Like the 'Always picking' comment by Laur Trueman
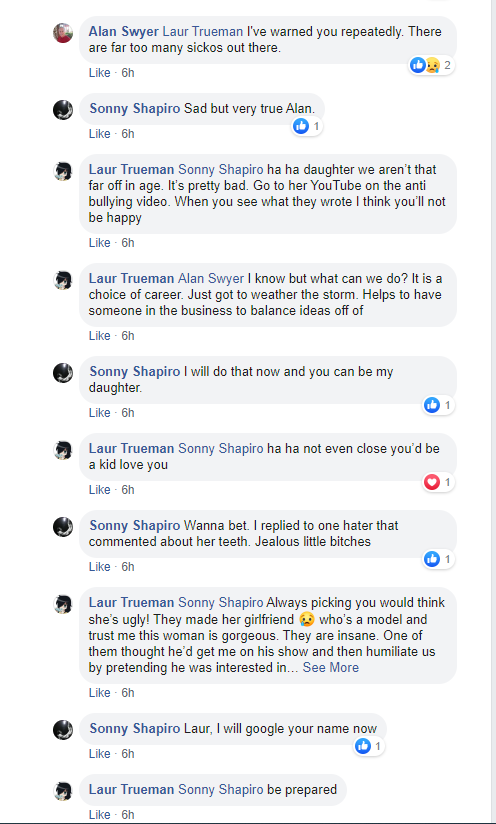This screenshot has height=824, width=496. 99,693
